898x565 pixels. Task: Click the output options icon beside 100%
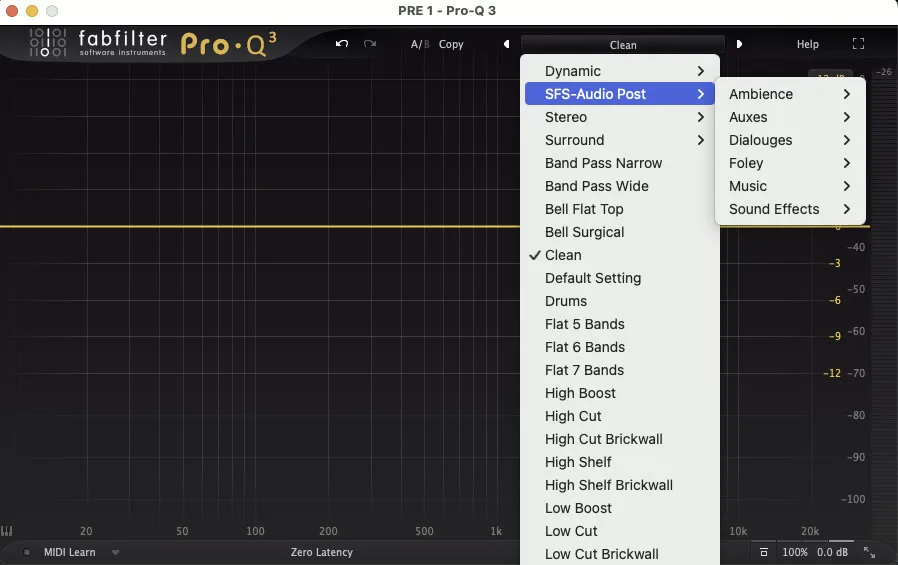click(763, 552)
